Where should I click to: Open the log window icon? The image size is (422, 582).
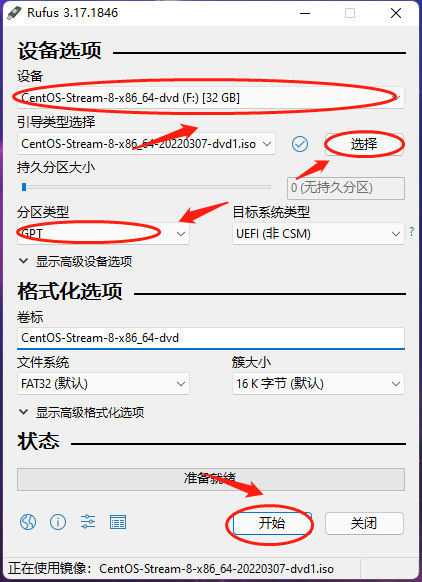(x=118, y=523)
